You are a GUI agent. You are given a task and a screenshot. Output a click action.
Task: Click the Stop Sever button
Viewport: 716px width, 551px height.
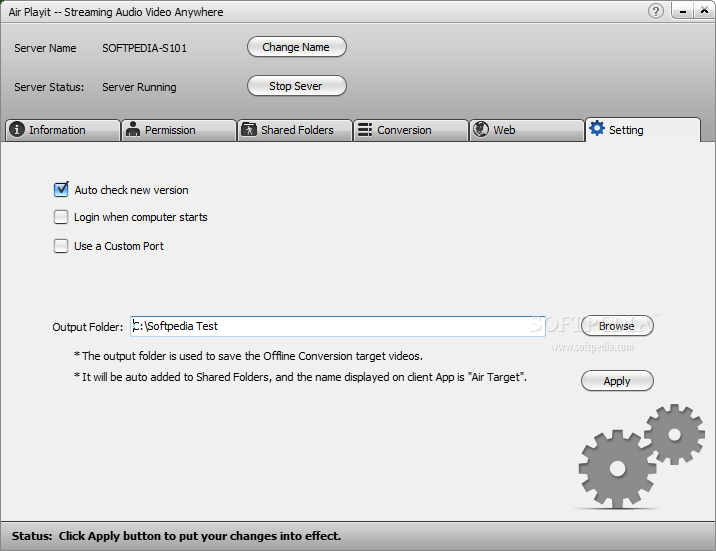point(297,86)
